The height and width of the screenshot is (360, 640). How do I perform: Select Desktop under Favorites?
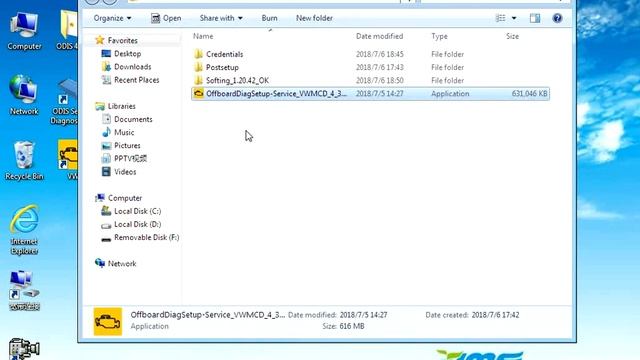point(127,53)
